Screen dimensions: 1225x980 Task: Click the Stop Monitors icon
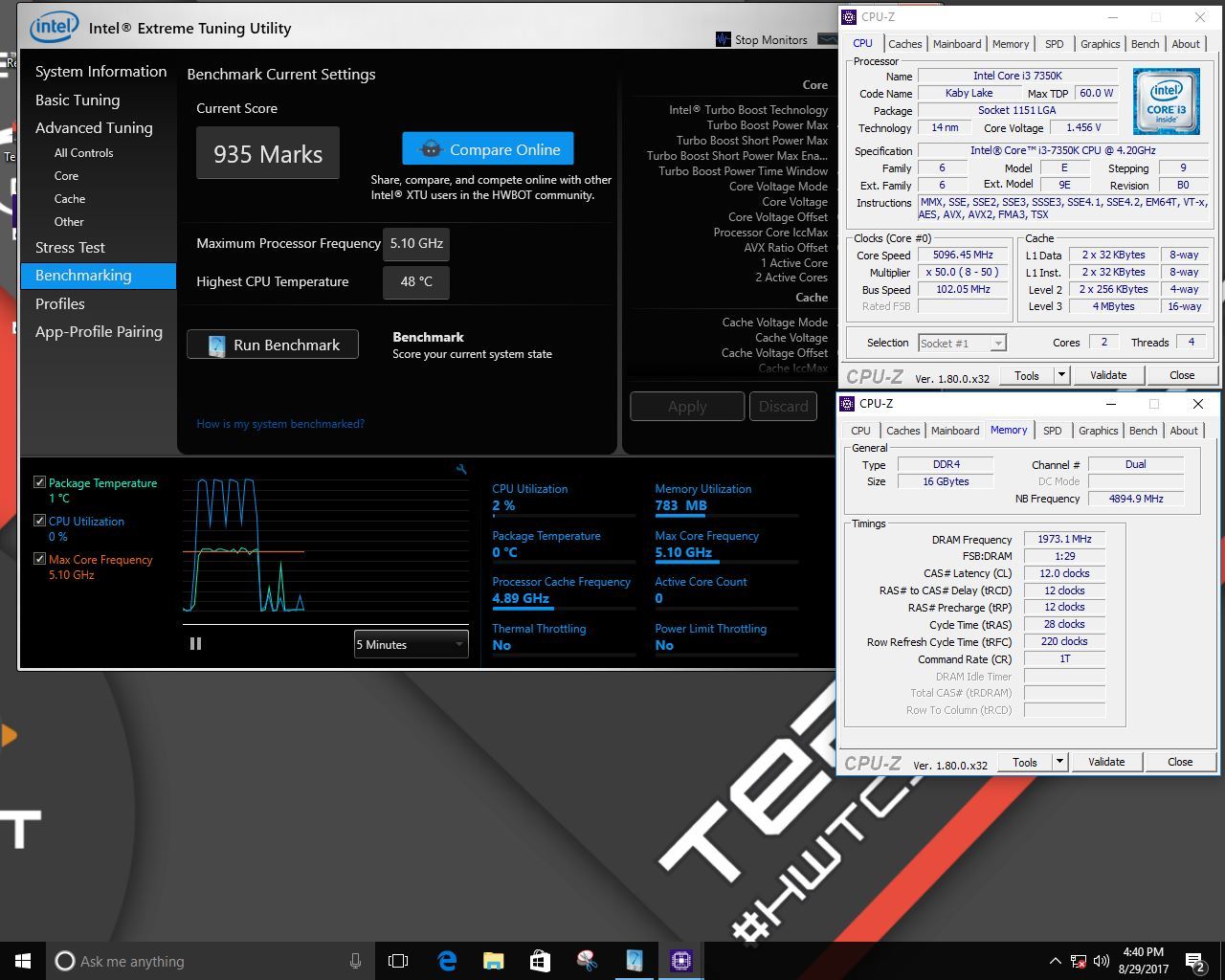pos(724,39)
